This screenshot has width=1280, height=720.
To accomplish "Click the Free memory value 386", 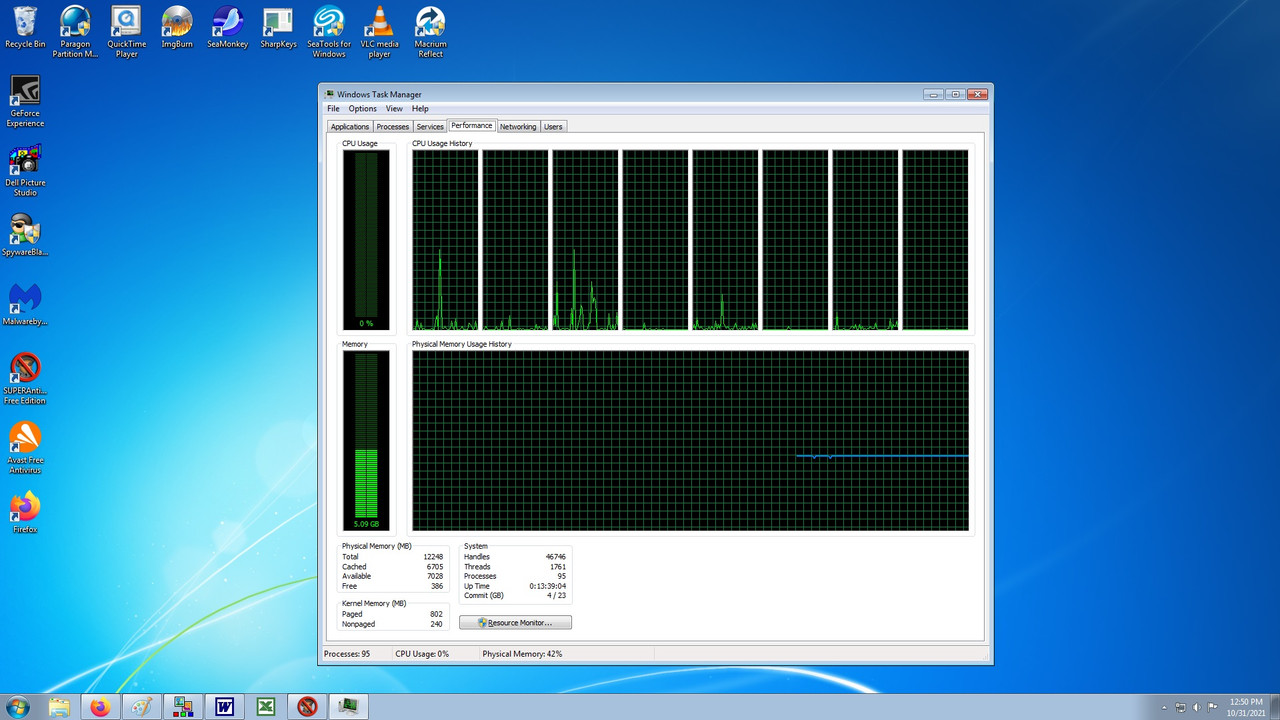I will pyautogui.click(x=436, y=587).
